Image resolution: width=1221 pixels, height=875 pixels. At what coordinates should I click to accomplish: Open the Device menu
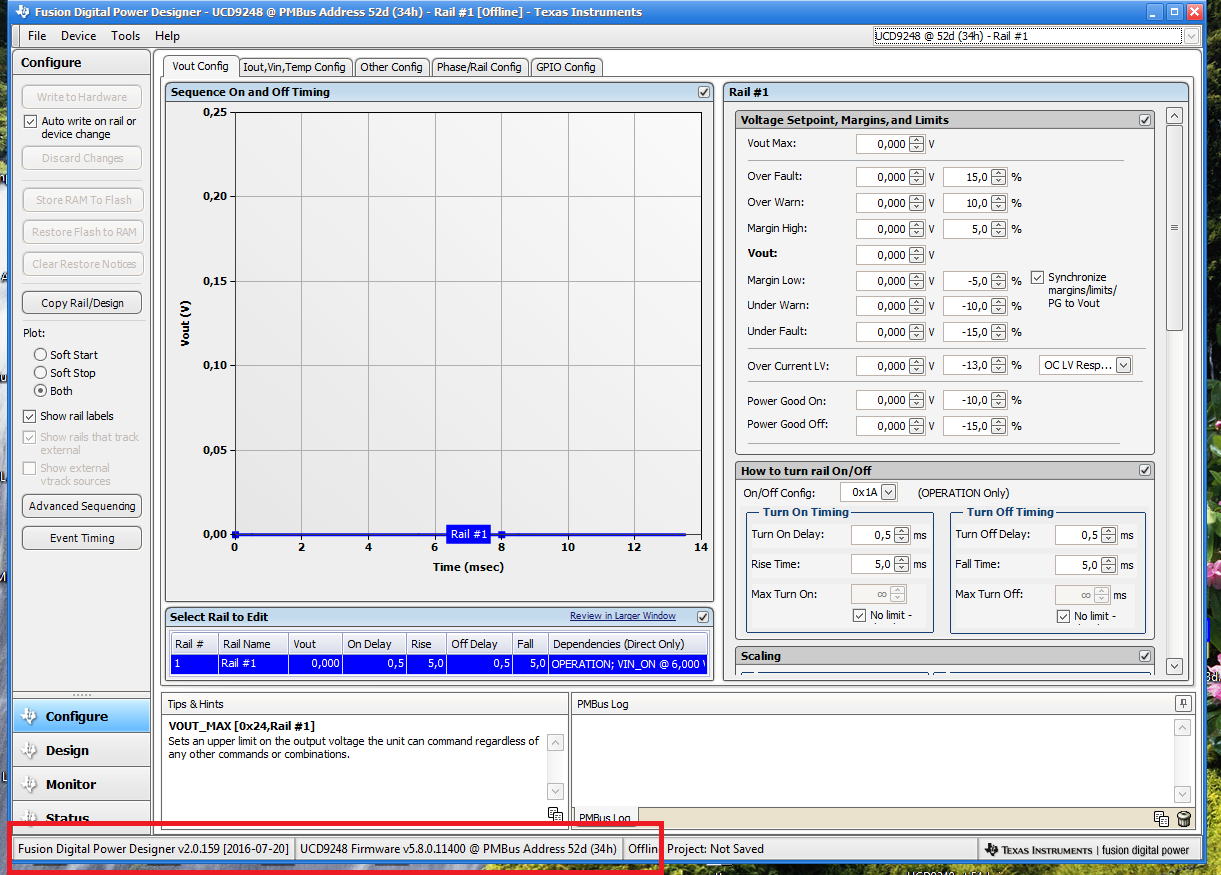pyautogui.click(x=79, y=35)
